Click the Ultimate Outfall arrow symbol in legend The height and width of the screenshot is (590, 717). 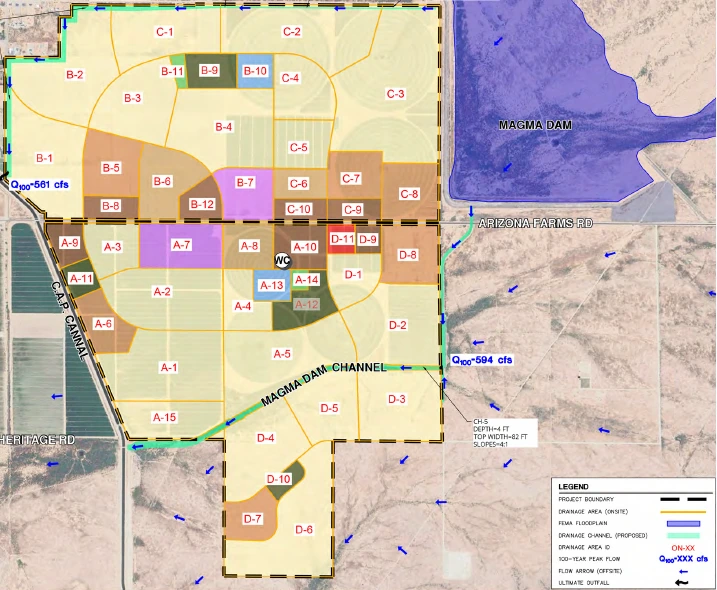(684, 581)
